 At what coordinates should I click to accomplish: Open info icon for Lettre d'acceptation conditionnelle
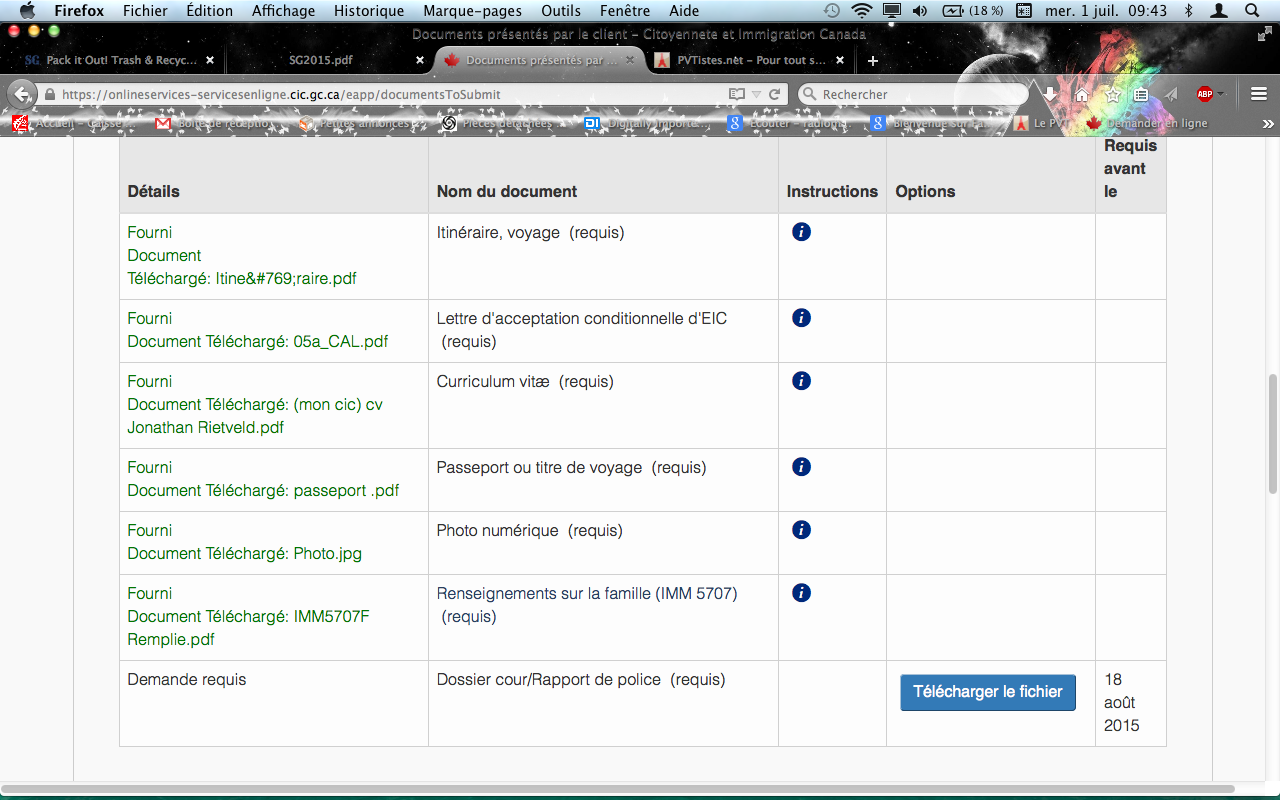(801, 318)
